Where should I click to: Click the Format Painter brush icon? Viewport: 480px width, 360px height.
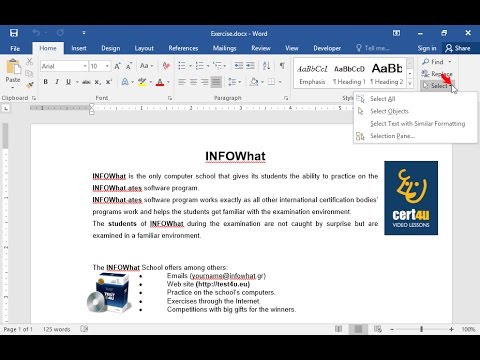pos(30,85)
